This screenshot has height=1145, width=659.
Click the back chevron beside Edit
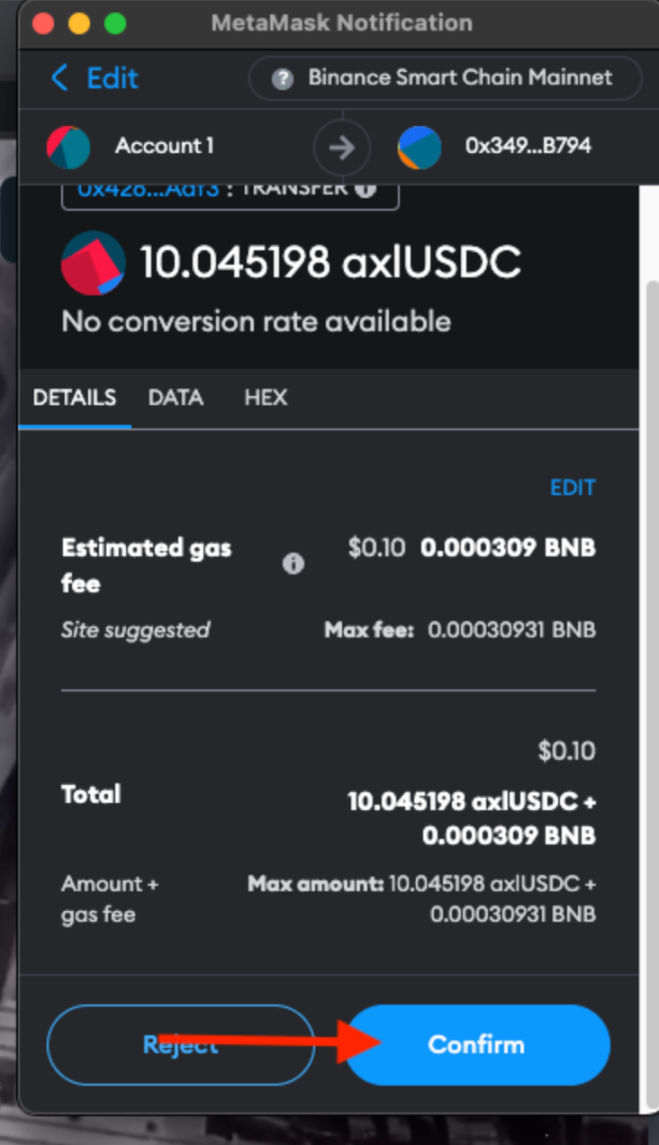60,78
